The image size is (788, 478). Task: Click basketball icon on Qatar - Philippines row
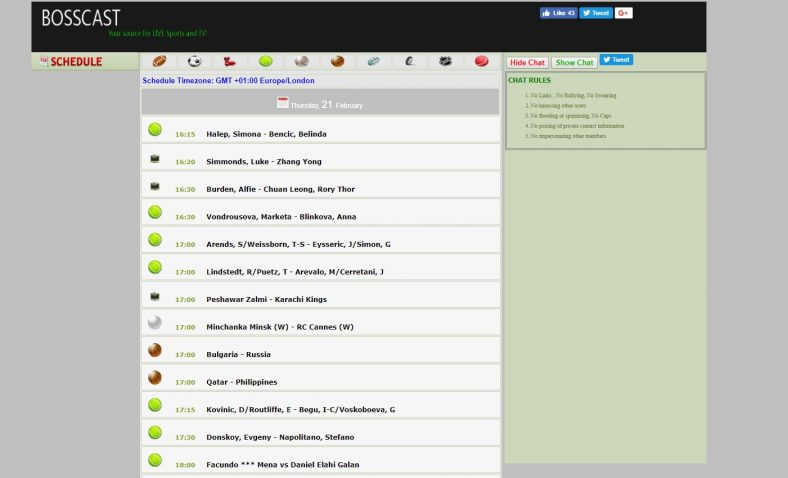[x=155, y=377]
